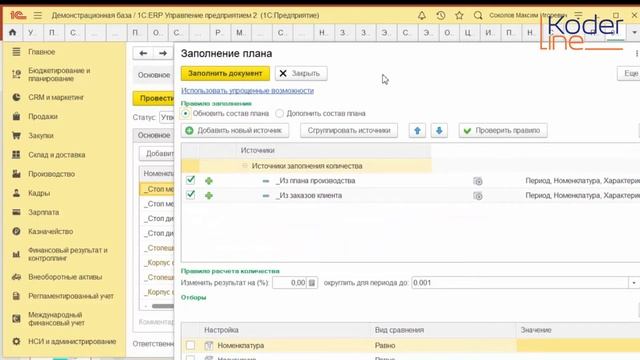This screenshot has width=640, height=360.
Task: Open НСИ и администрирование gear section
Action: pos(16,341)
